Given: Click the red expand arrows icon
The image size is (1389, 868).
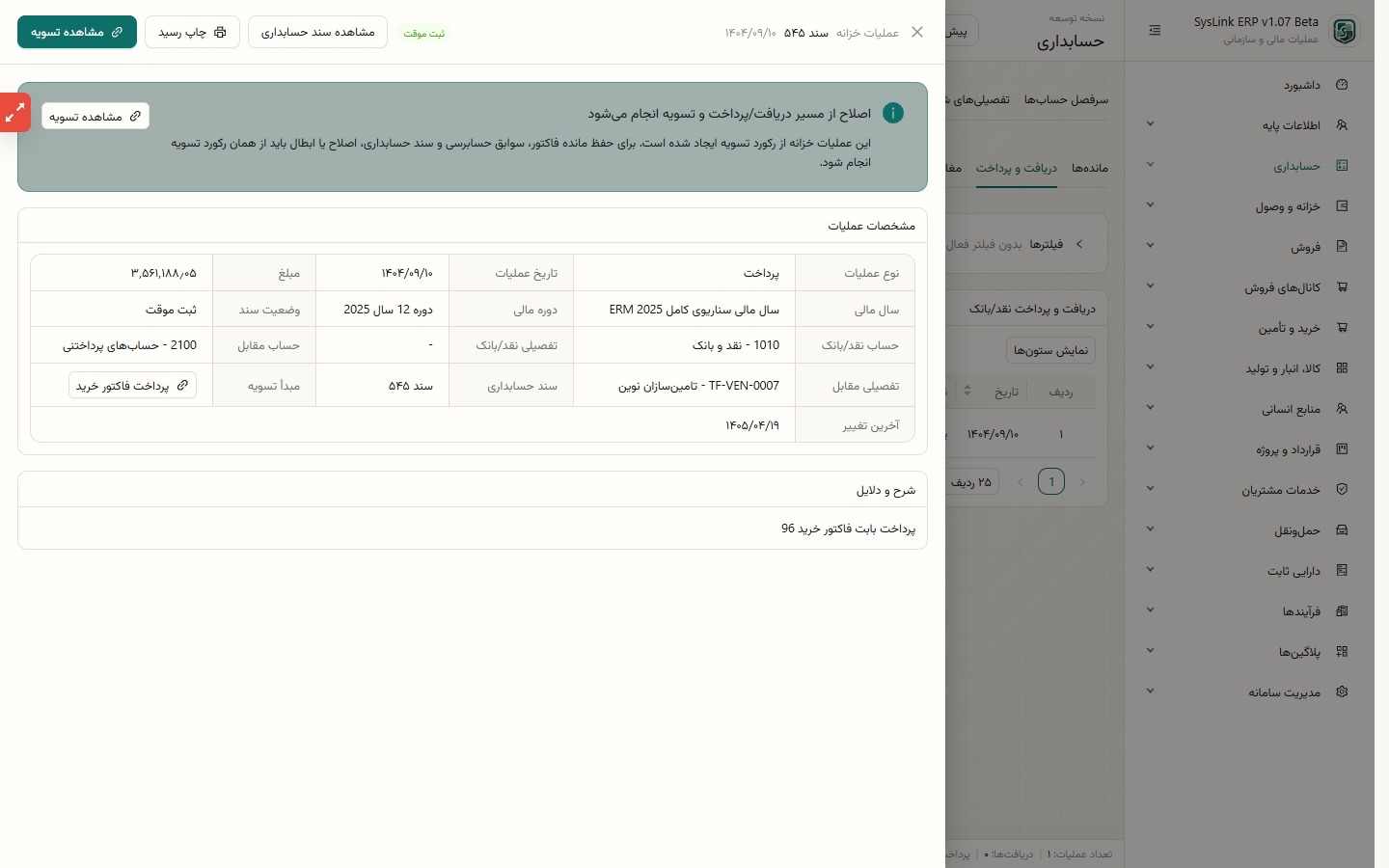Looking at the screenshot, I should 15,113.
